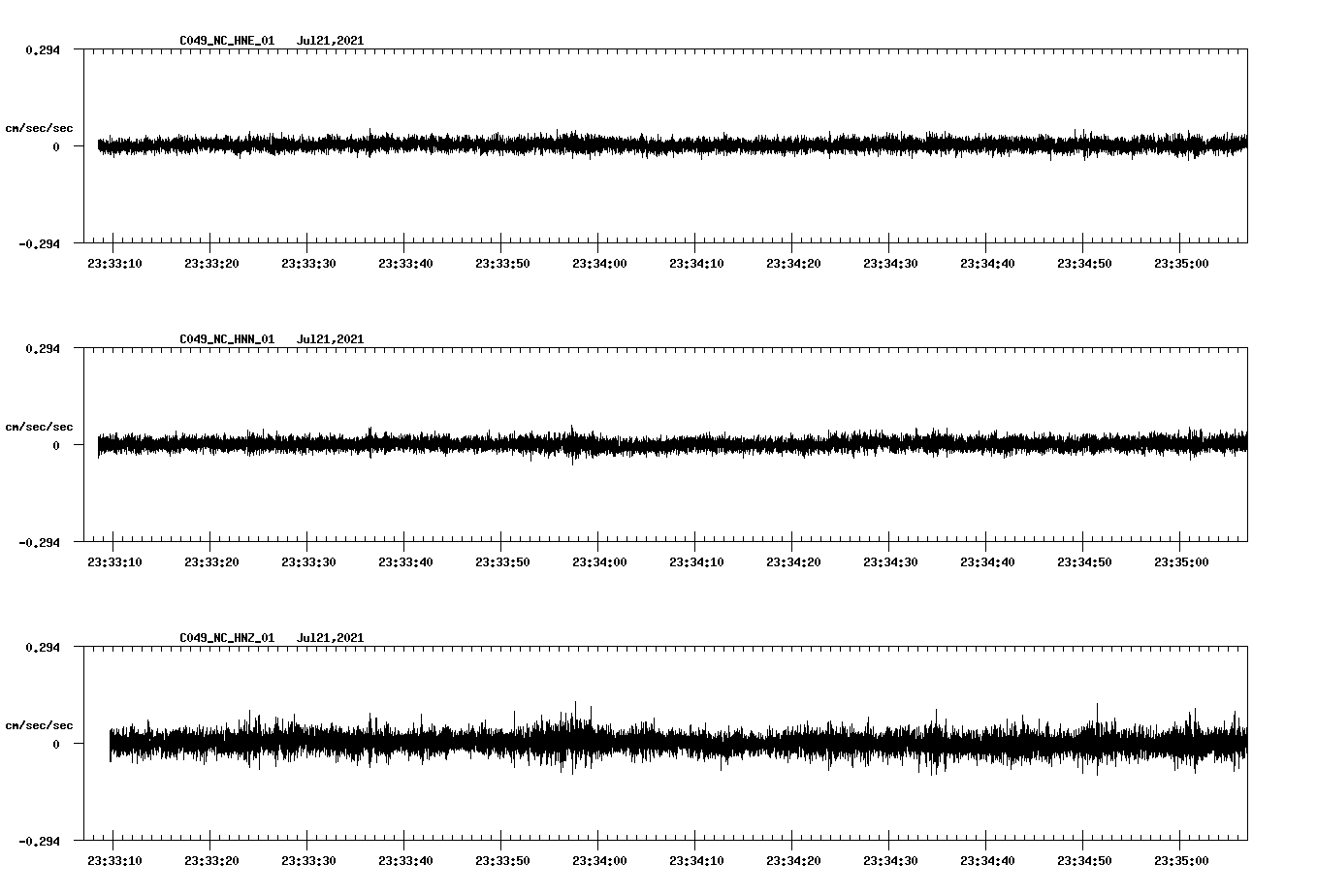
Task: Click time label 23:34:50 under HNZ plot
Action: (x=1084, y=860)
